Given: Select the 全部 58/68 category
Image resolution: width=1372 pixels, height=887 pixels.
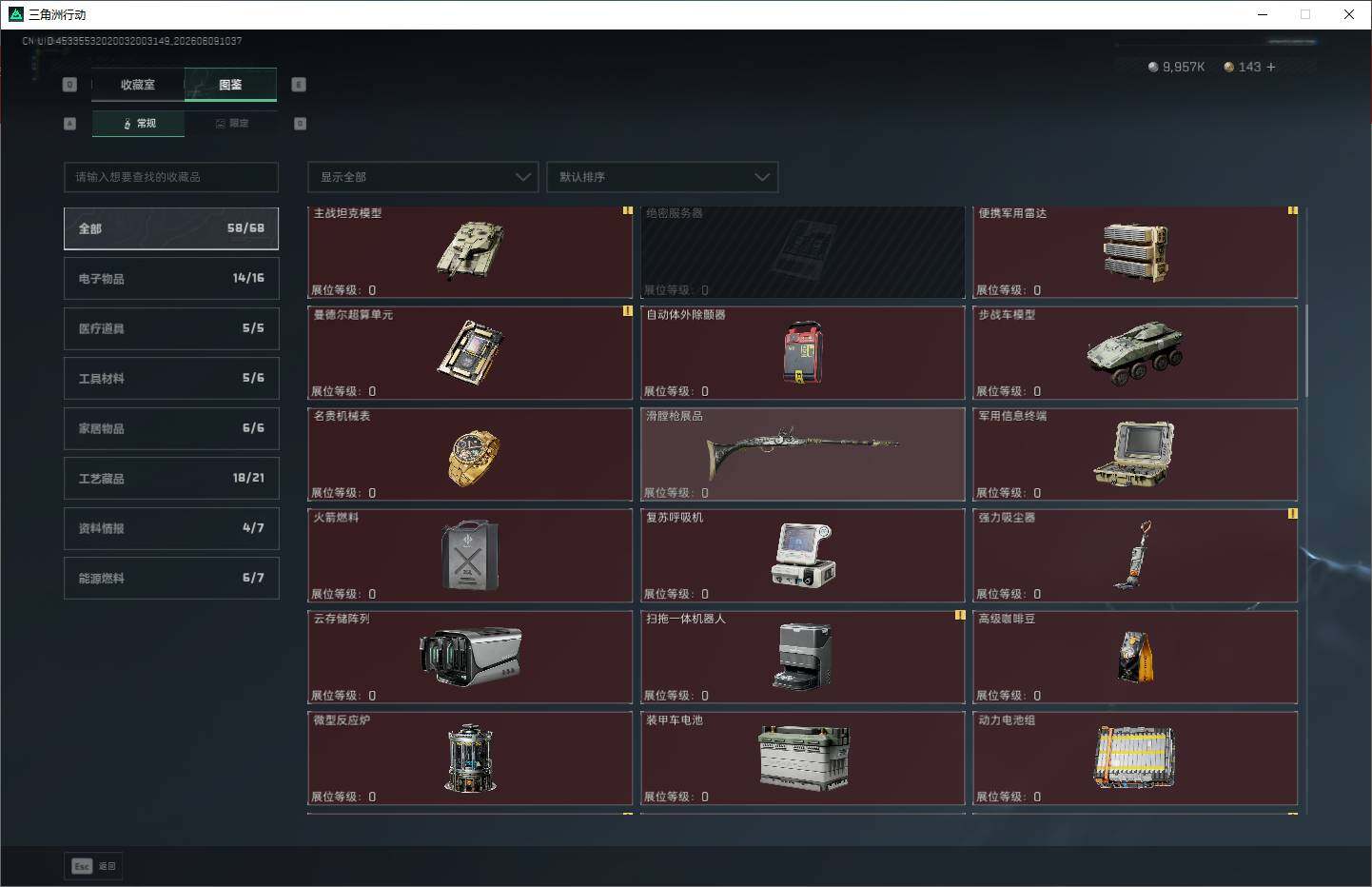Looking at the screenshot, I should (171, 228).
